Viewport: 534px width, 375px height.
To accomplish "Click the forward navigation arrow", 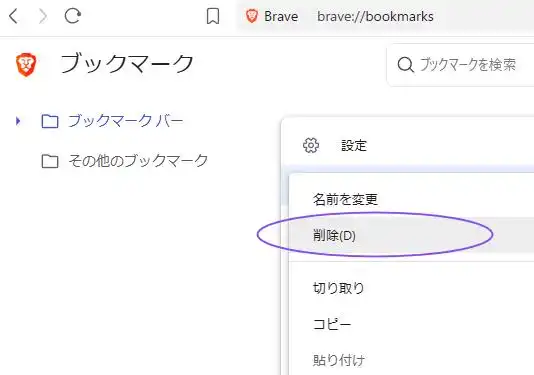I will click(43, 16).
